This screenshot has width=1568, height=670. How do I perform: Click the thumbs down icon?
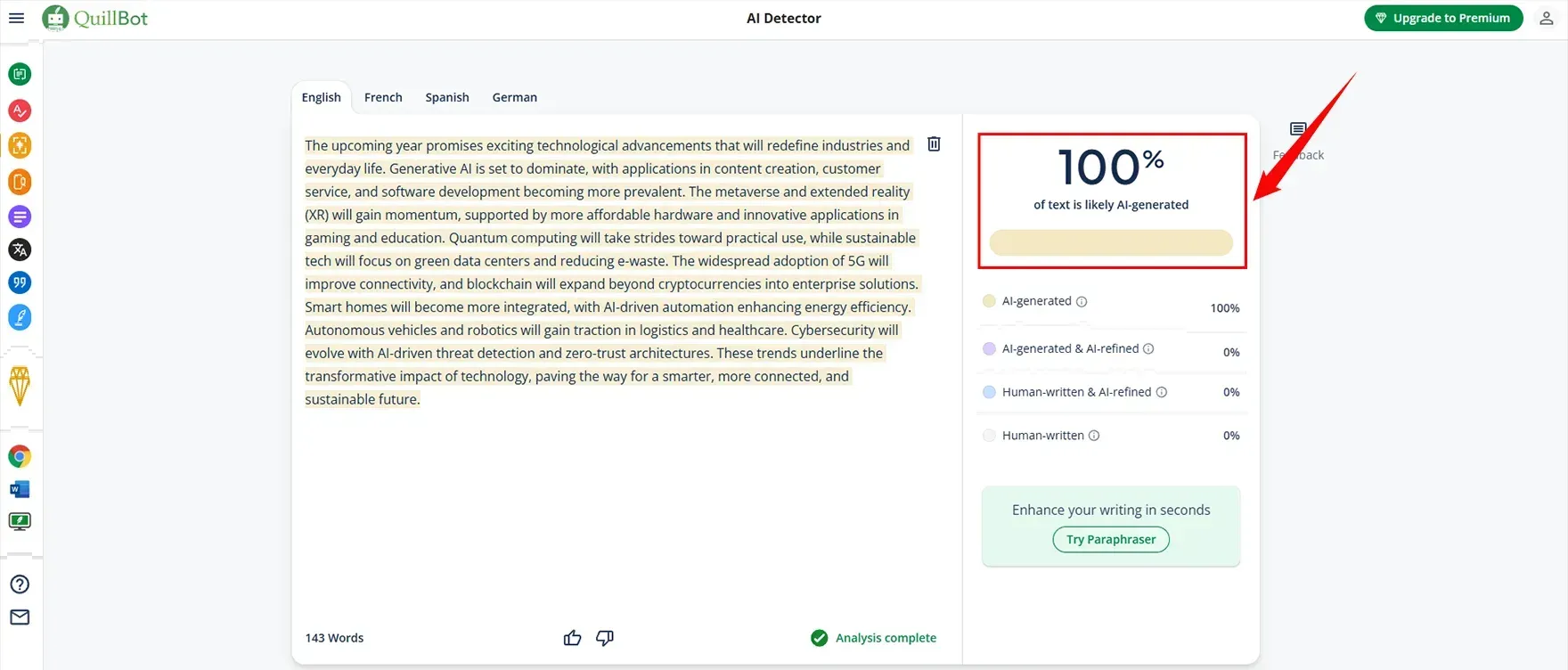[x=605, y=638]
